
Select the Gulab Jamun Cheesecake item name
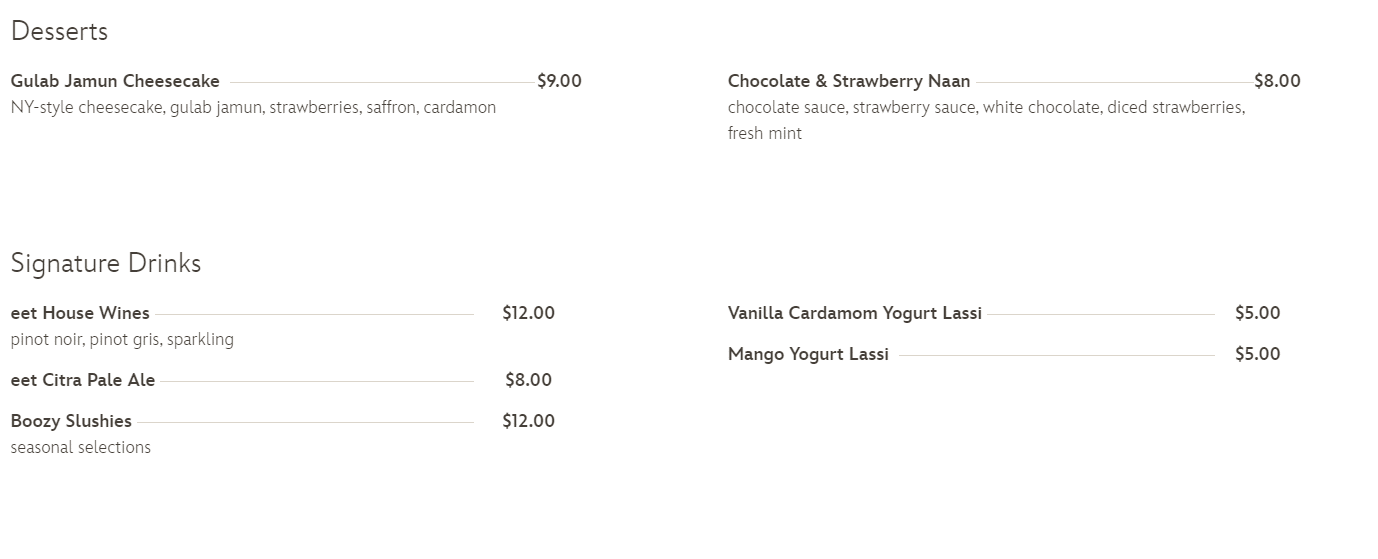pos(115,81)
